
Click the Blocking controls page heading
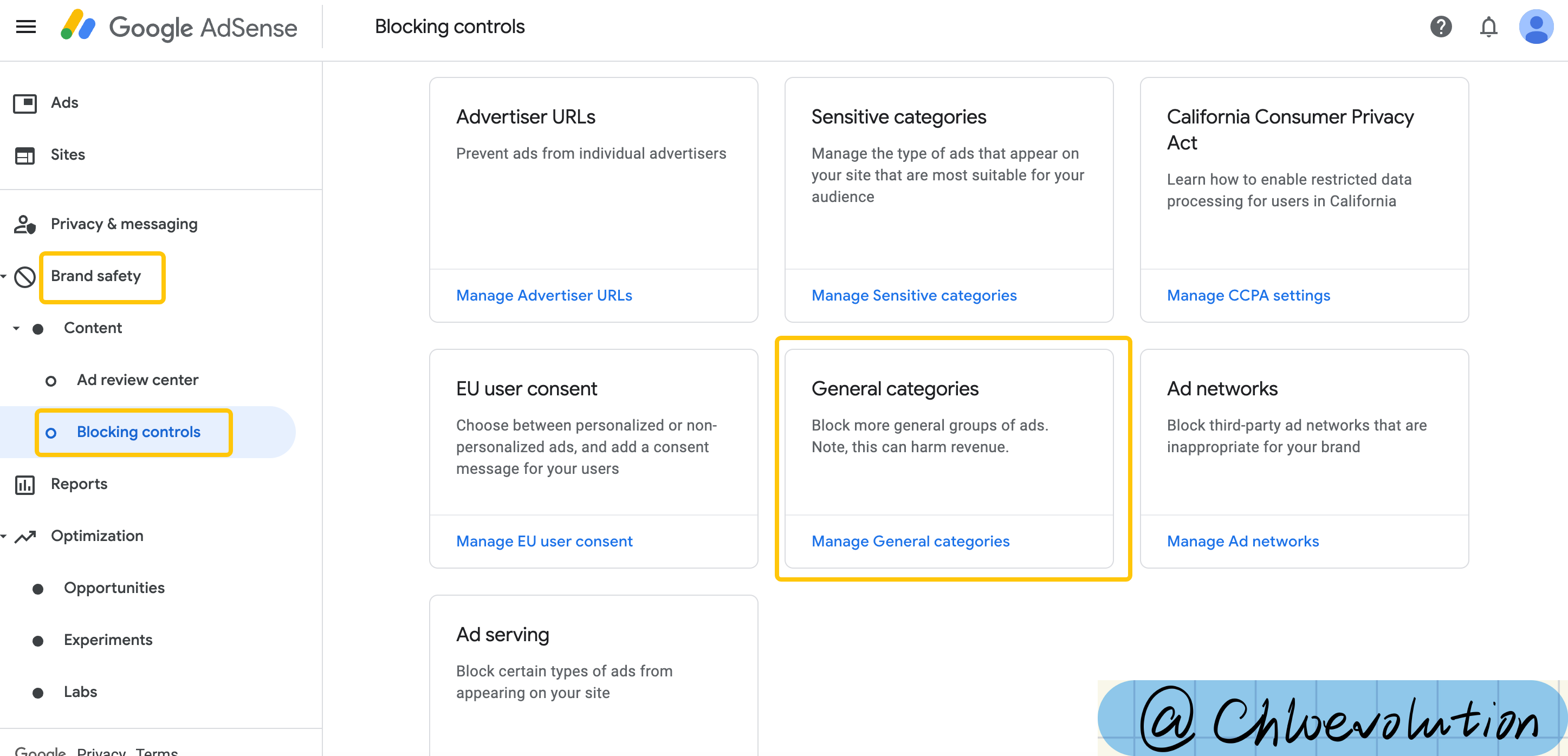449,27
